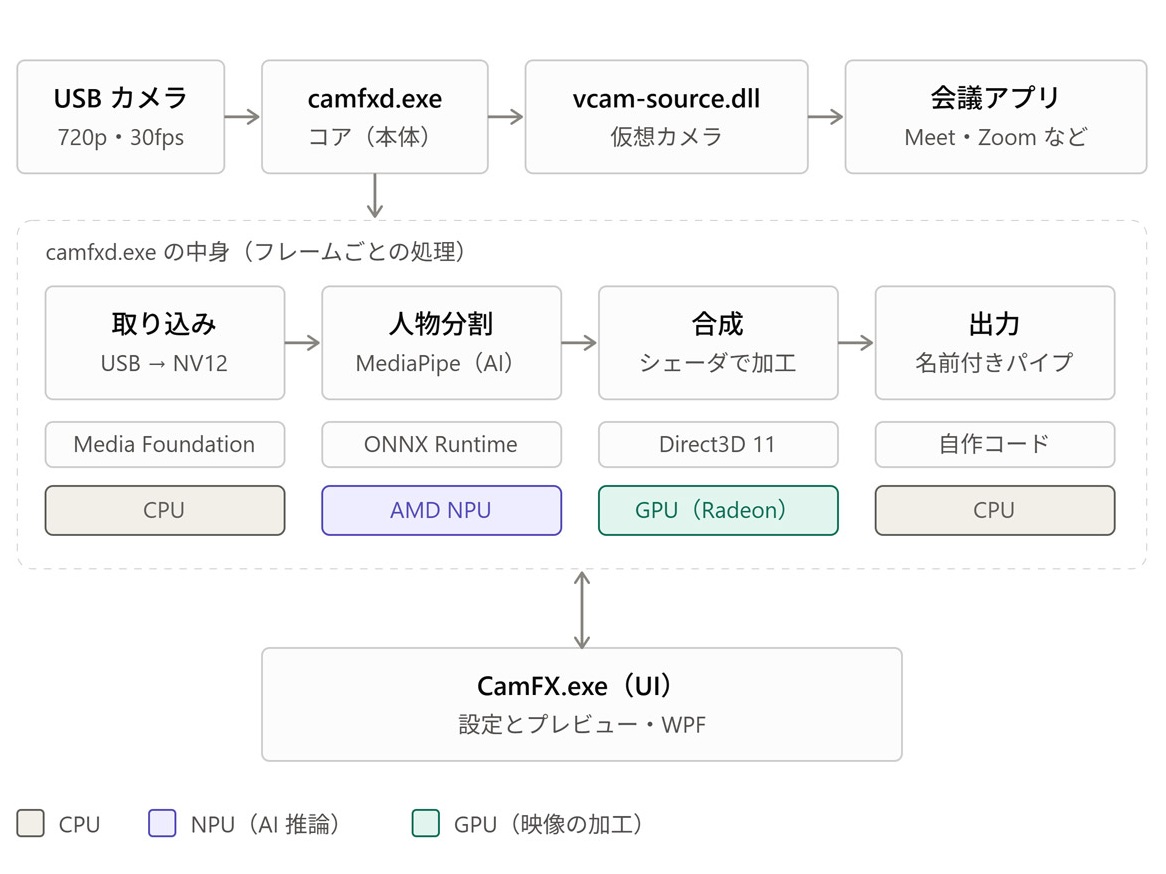
Task: Select the NPU legend swatch
Action: [162, 823]
